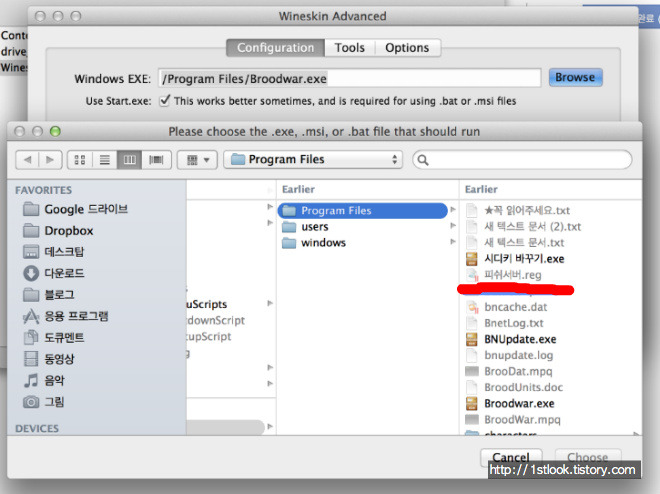Expand the windows folder arrow
The image size is (660, 494).
(453, 242)
